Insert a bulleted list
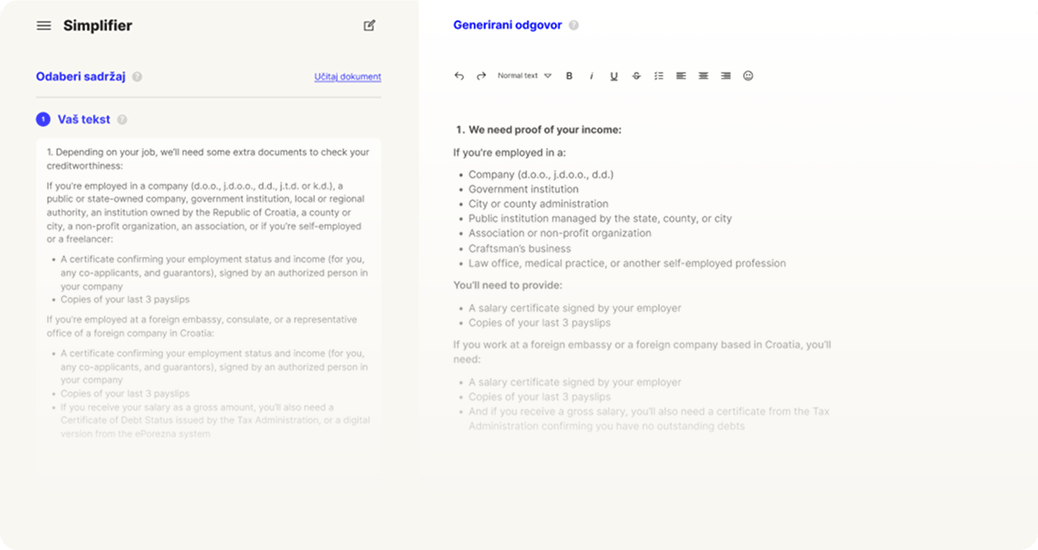This screenshot has width=1038, height=550. [x=658, y=76]
